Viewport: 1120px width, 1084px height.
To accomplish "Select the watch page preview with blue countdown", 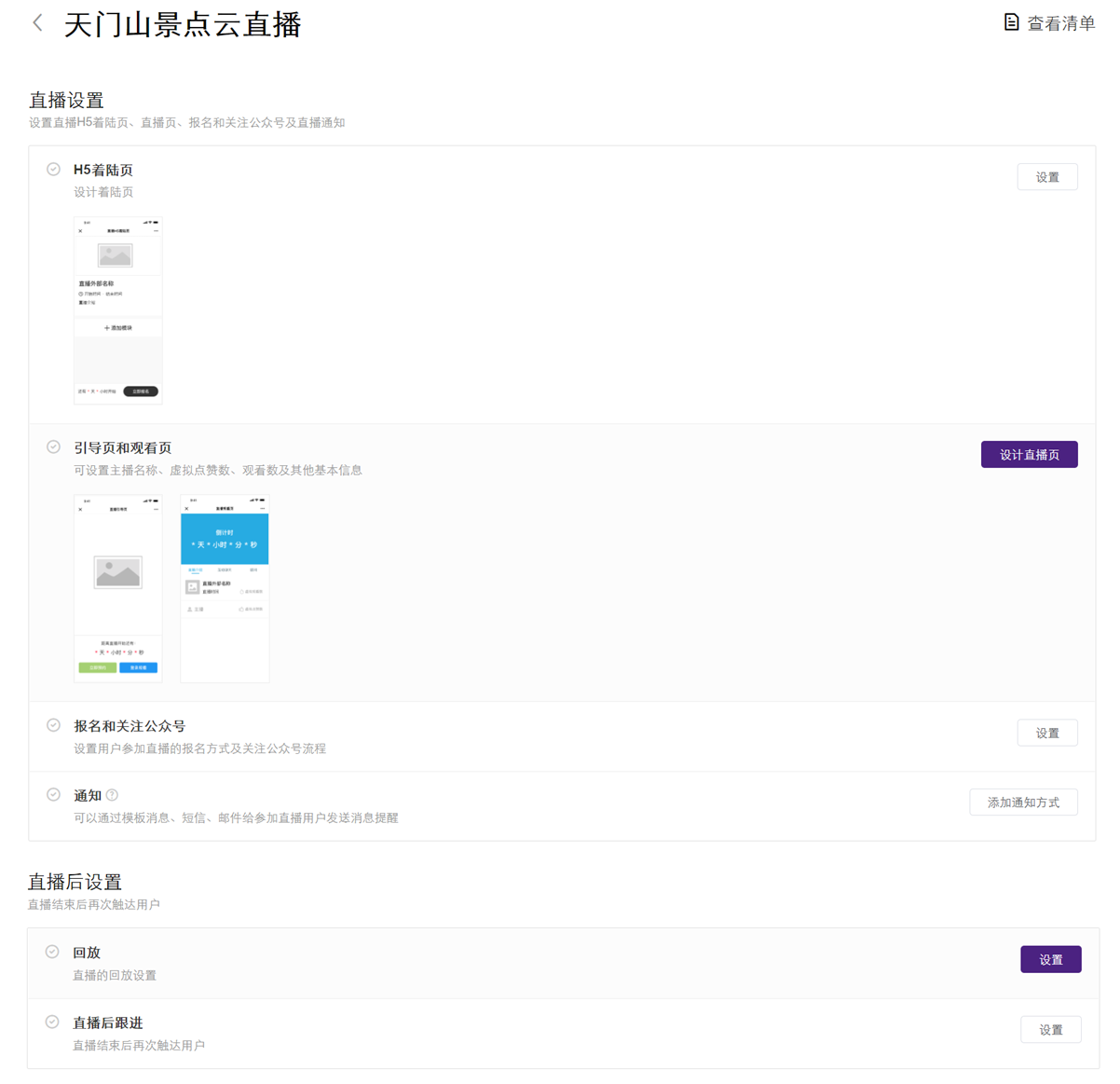I will click(x=225, y=588).
